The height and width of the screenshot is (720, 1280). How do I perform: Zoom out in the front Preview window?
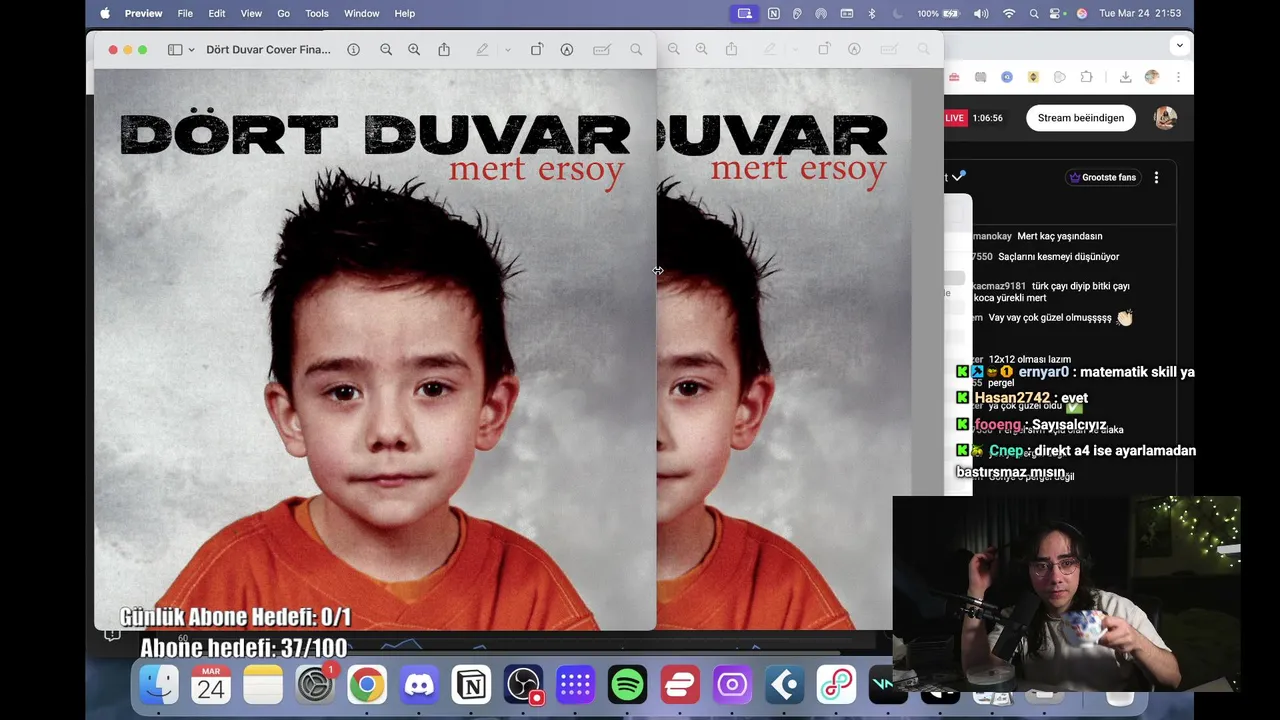pos(386,49)
